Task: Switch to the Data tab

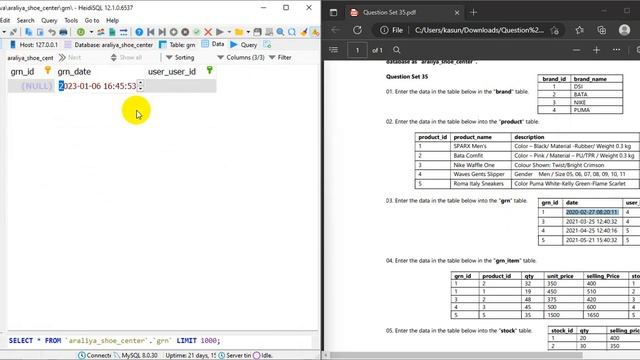Action: (x=213, y=44)
